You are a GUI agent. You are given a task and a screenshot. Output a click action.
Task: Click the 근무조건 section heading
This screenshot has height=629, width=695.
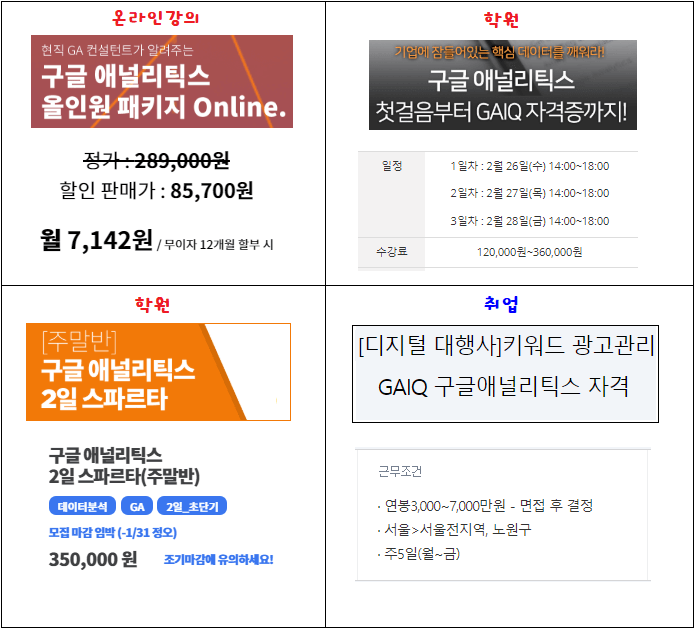point(400,471)
